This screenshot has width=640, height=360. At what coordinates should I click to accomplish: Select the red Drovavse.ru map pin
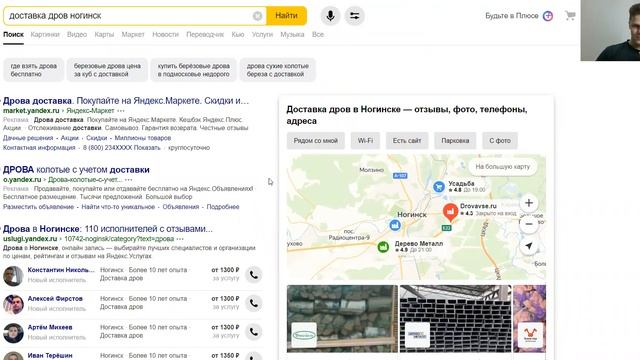pyautogui.click(x=450, y=213)
